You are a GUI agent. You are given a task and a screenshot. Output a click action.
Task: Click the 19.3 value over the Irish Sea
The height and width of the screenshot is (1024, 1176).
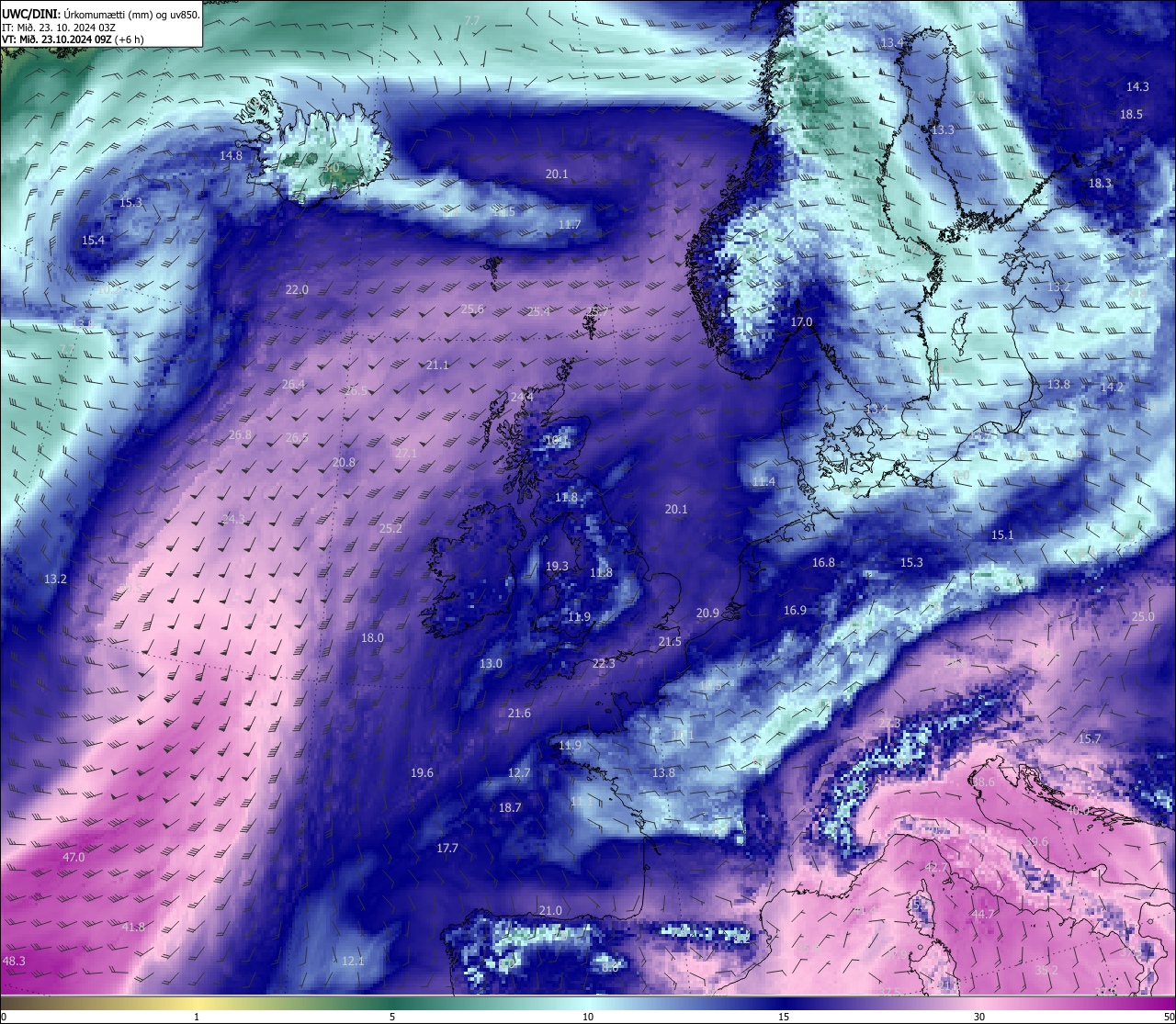[x=557, y=566]
